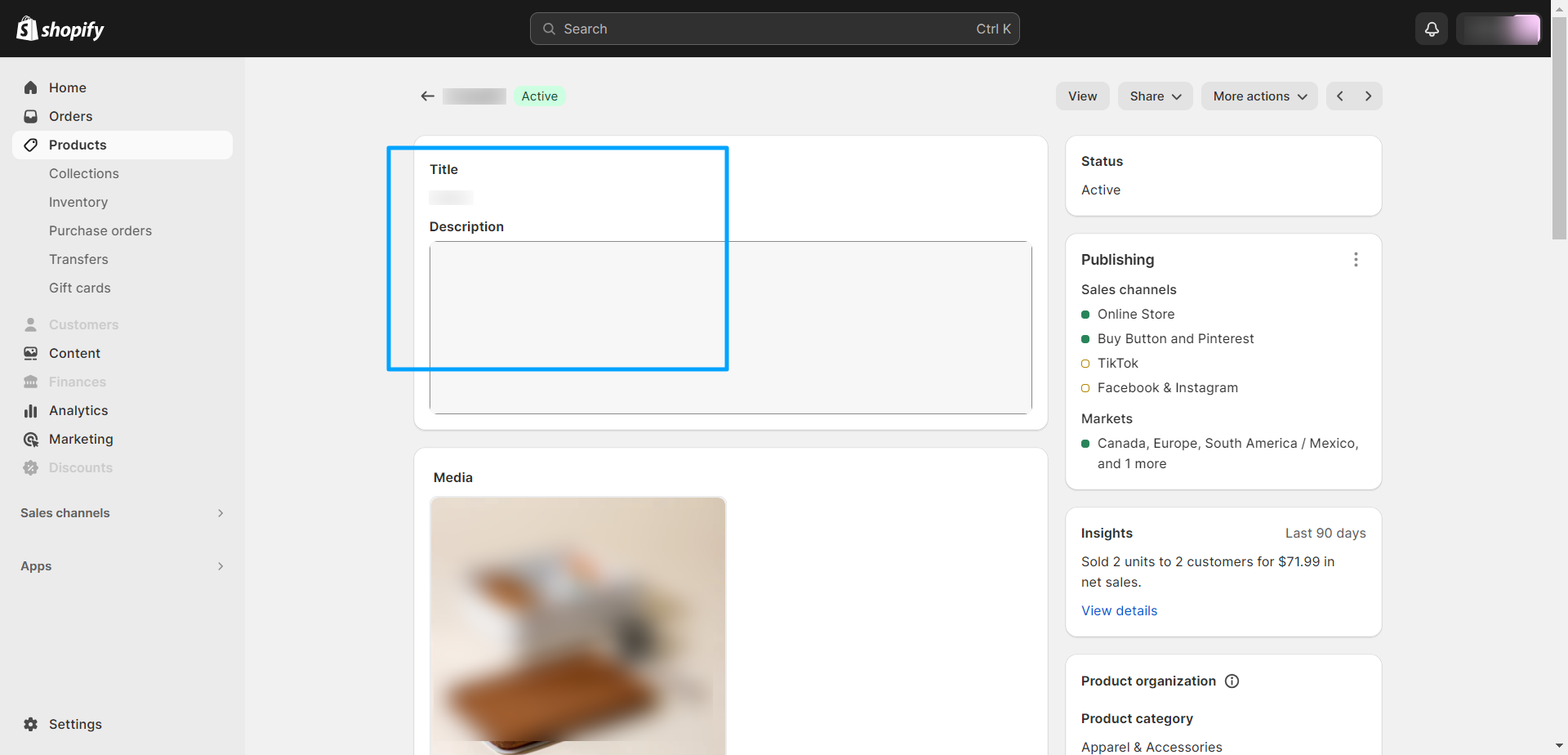Open Marketing in the sidebar
The height and width of the screenshot is (755, 1568).
122,439
